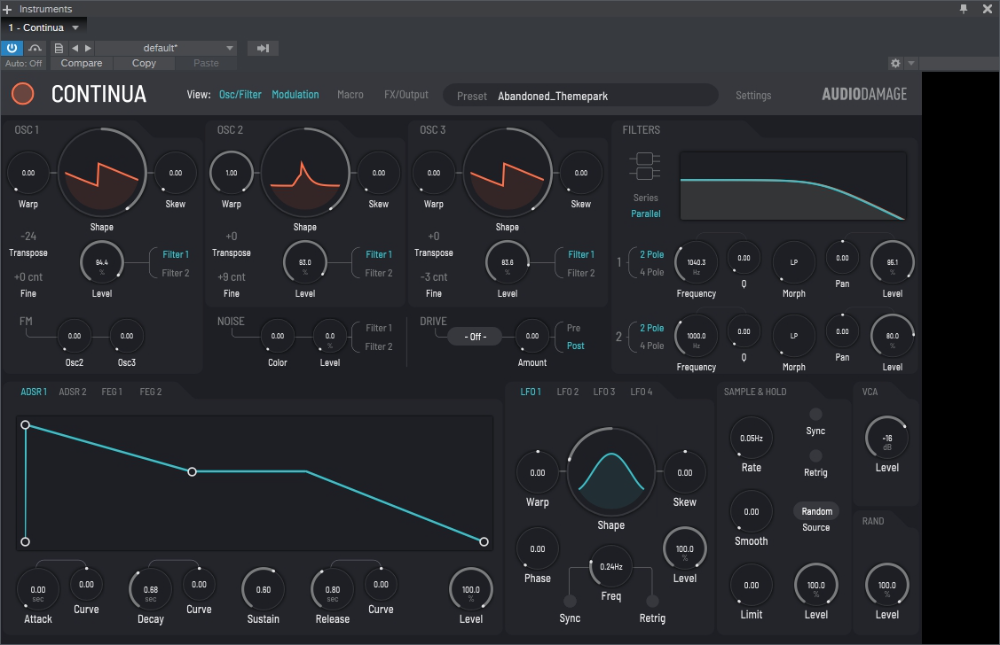Click OSC 3 Fine value -3 cnt
Viewport: 1000px width, 645px height.
tap(434, 277)
